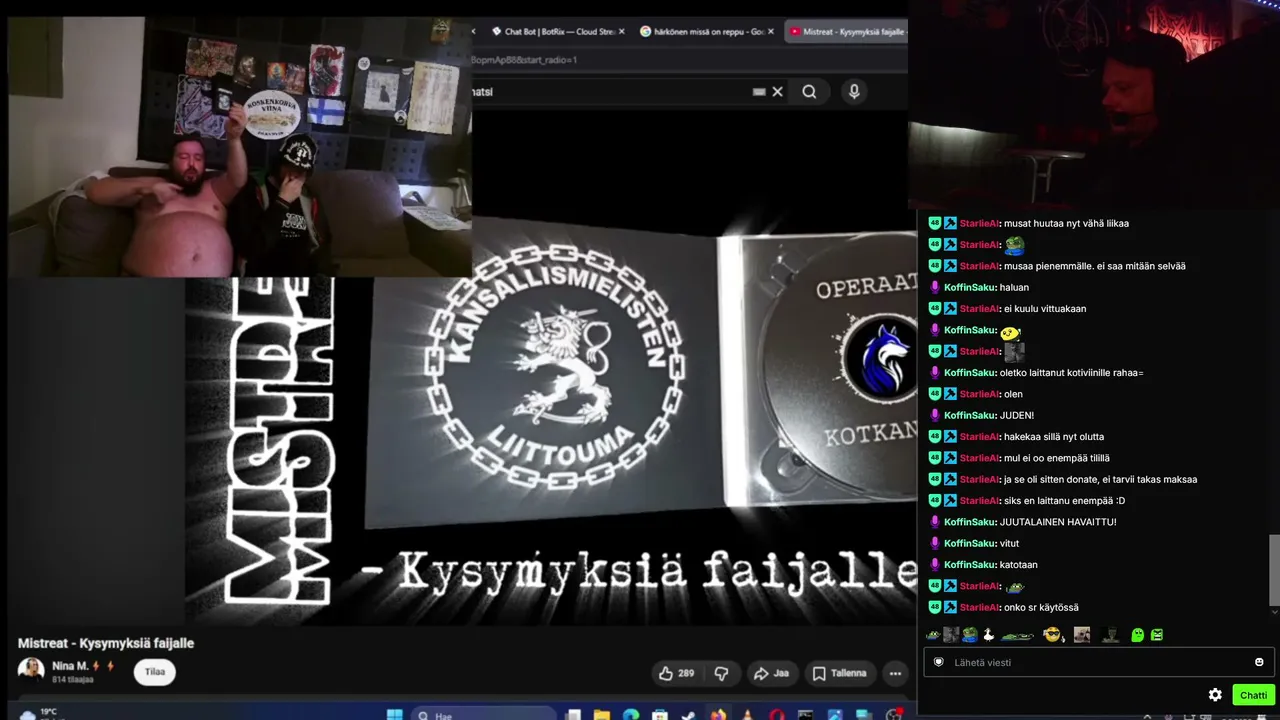Click the chat scrollbar thumb
The image size is (1280, 720).
tap(1273, 569)
